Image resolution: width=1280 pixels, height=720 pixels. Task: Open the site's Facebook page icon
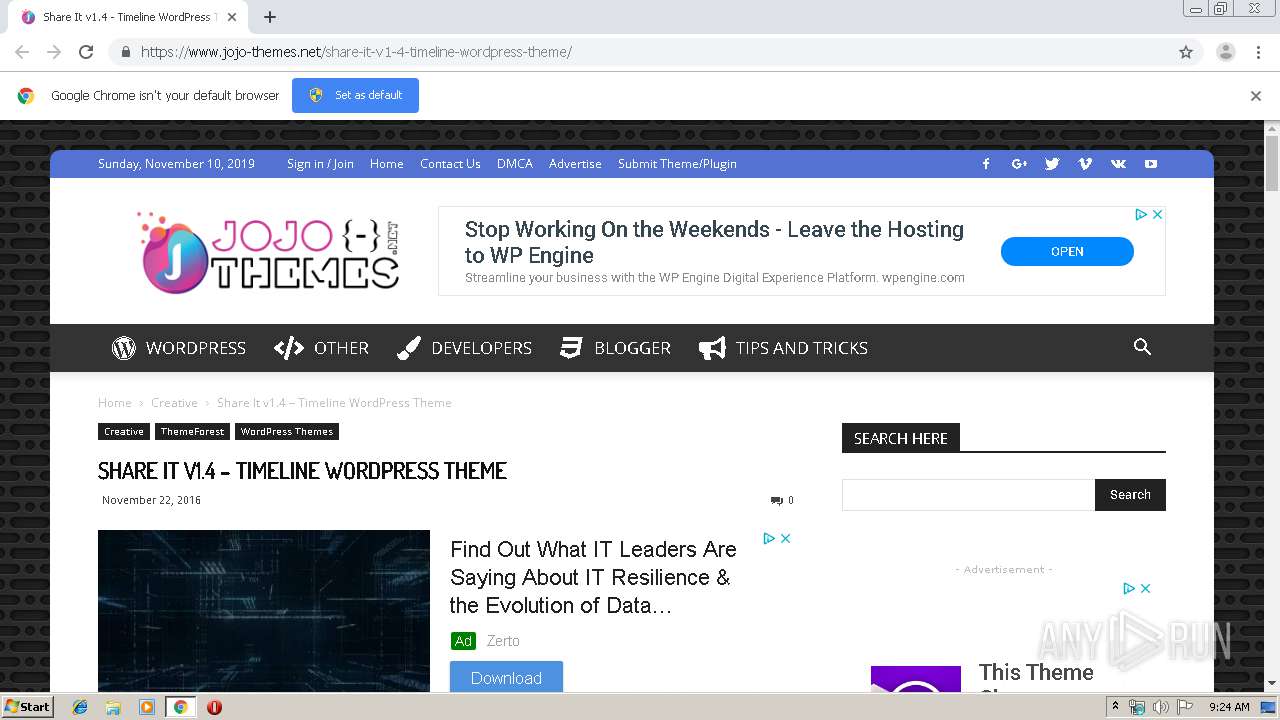(986, 164)
